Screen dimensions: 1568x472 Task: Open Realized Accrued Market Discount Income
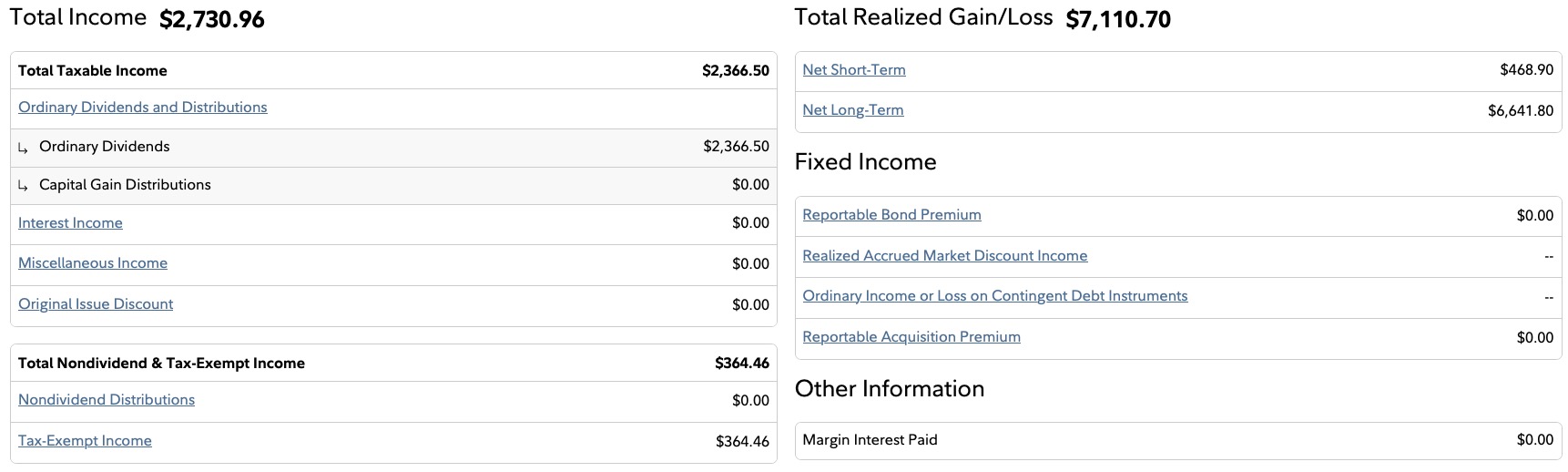click(944, 256)
